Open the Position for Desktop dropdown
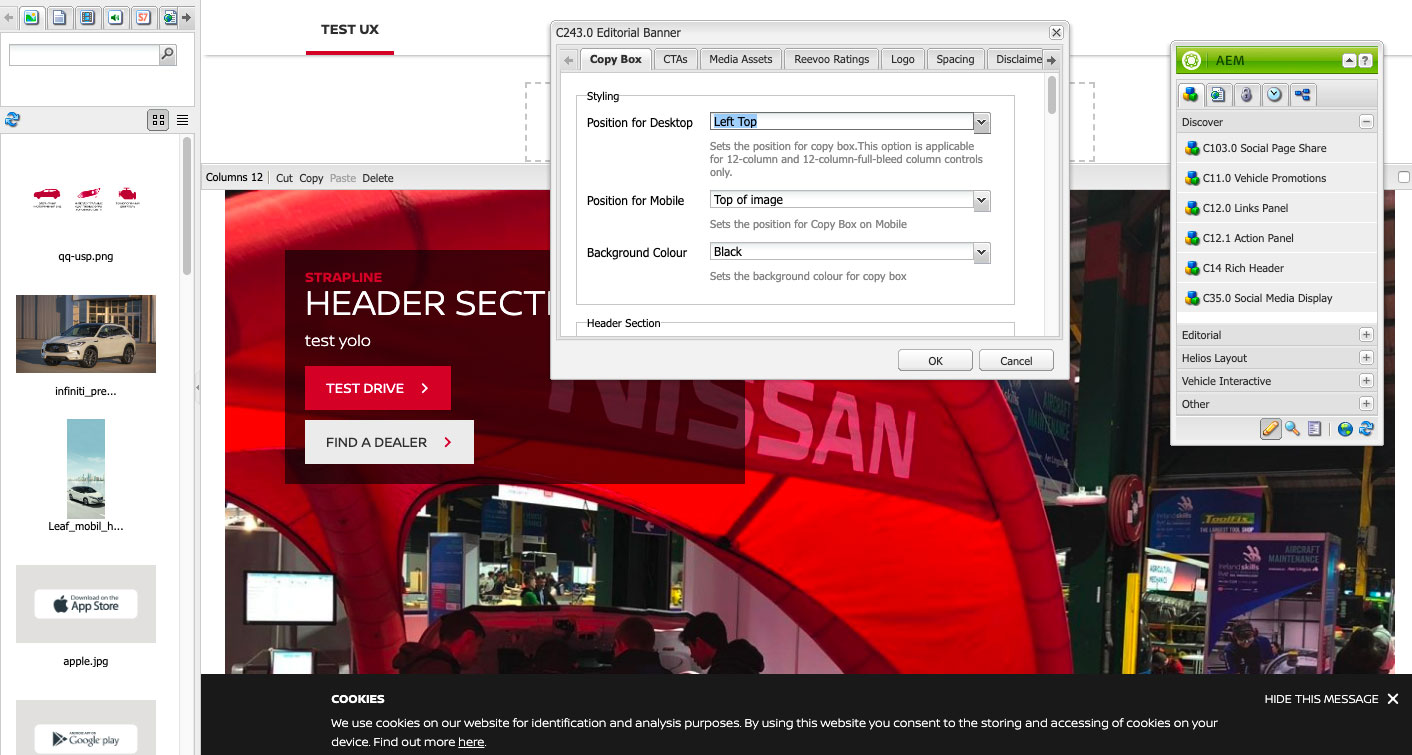Viewport: 1412px width, 755px height. coord(981,122)
